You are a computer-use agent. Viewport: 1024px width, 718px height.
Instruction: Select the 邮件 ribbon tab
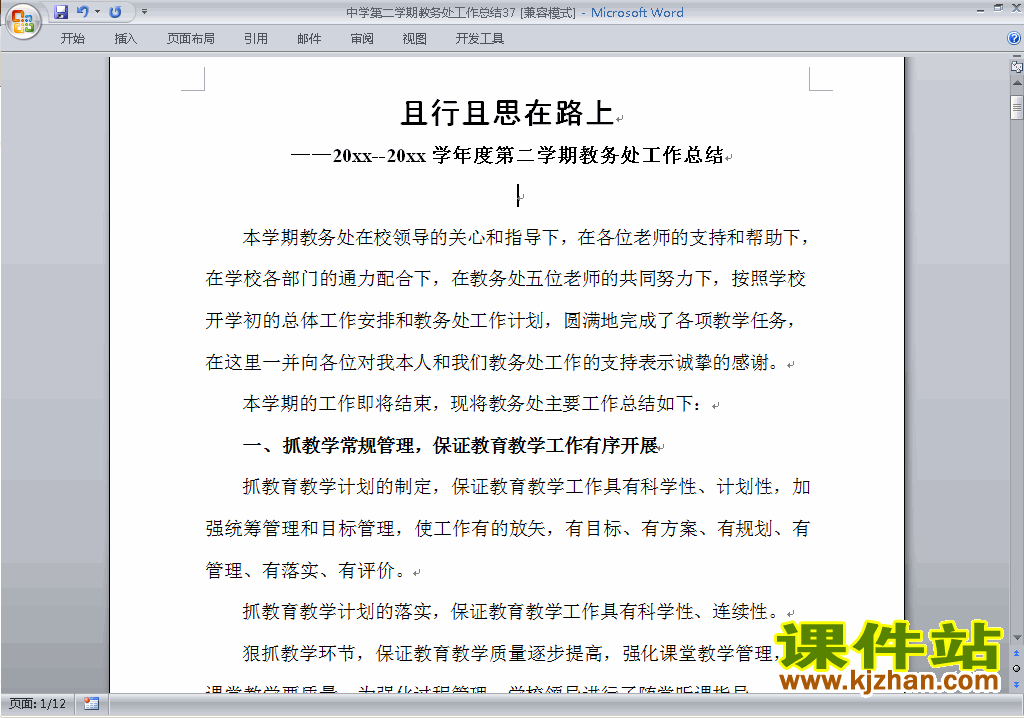point(309,39)
